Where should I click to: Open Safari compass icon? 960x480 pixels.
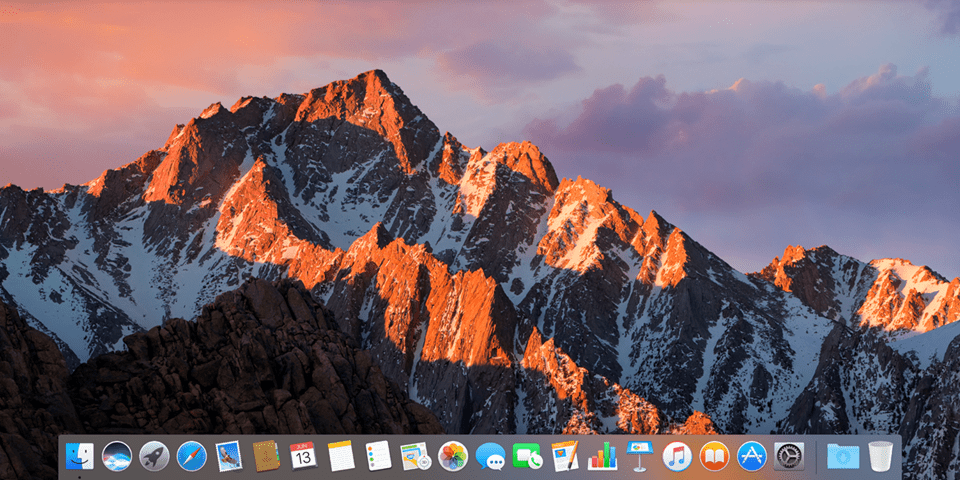click(x=192, y=456)
